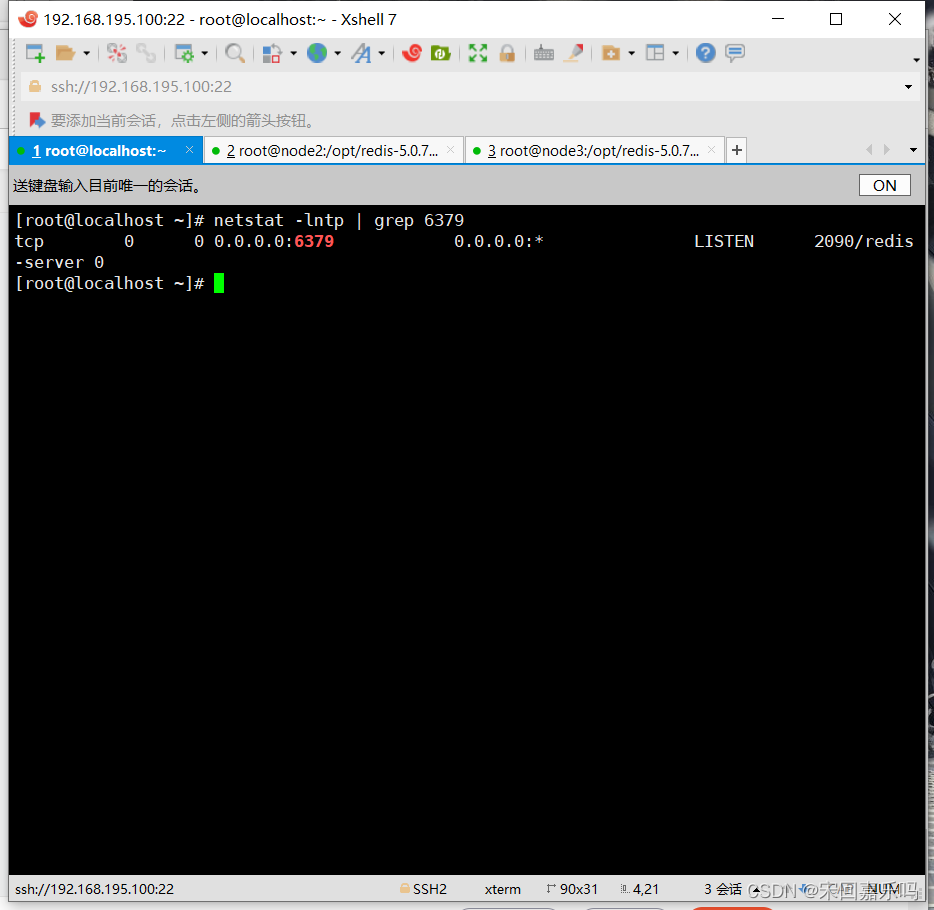
Task: Click 2090/redis process text
Action: pos(864,241)
